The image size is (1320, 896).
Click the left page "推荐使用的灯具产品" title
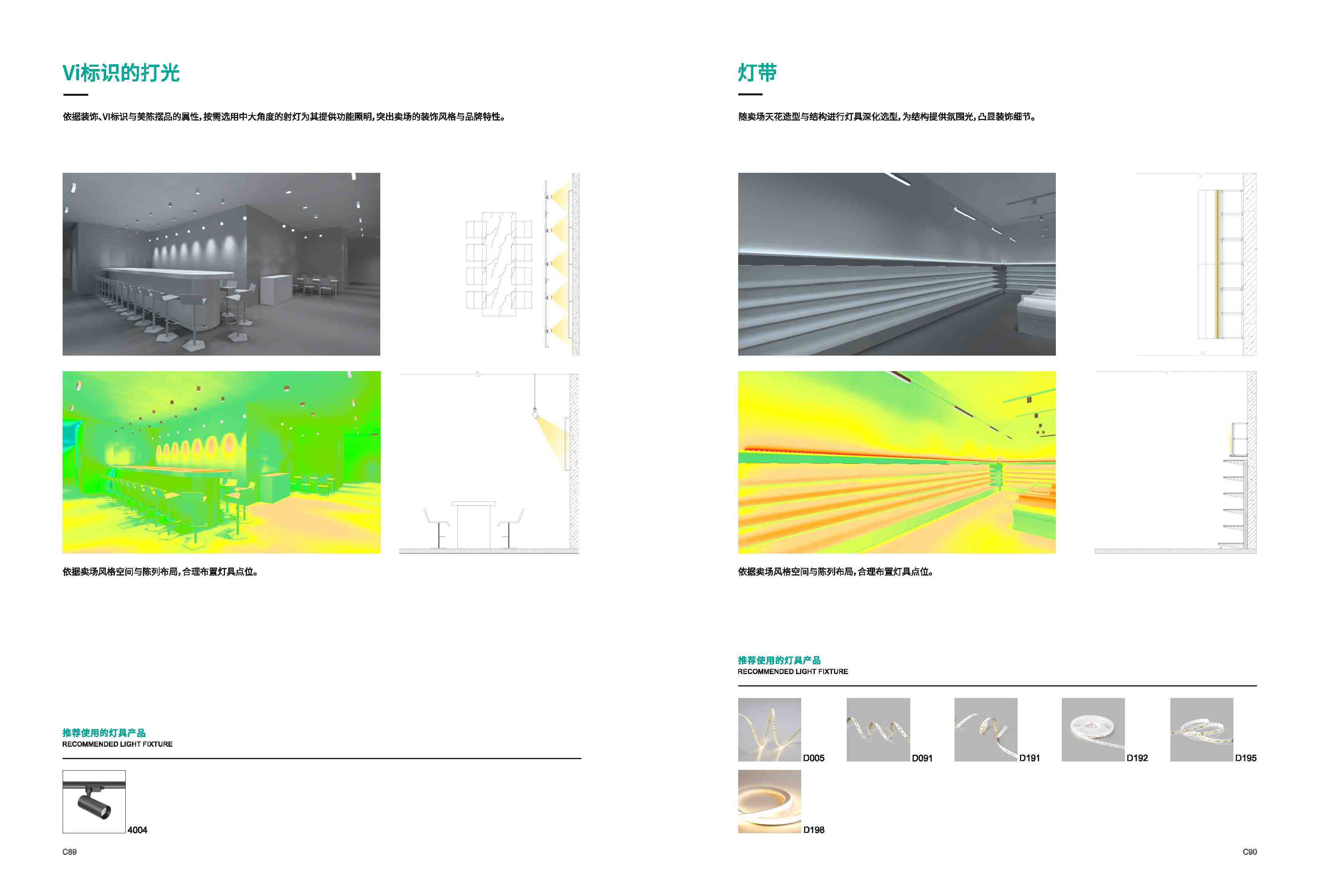(x=104, y=733)
